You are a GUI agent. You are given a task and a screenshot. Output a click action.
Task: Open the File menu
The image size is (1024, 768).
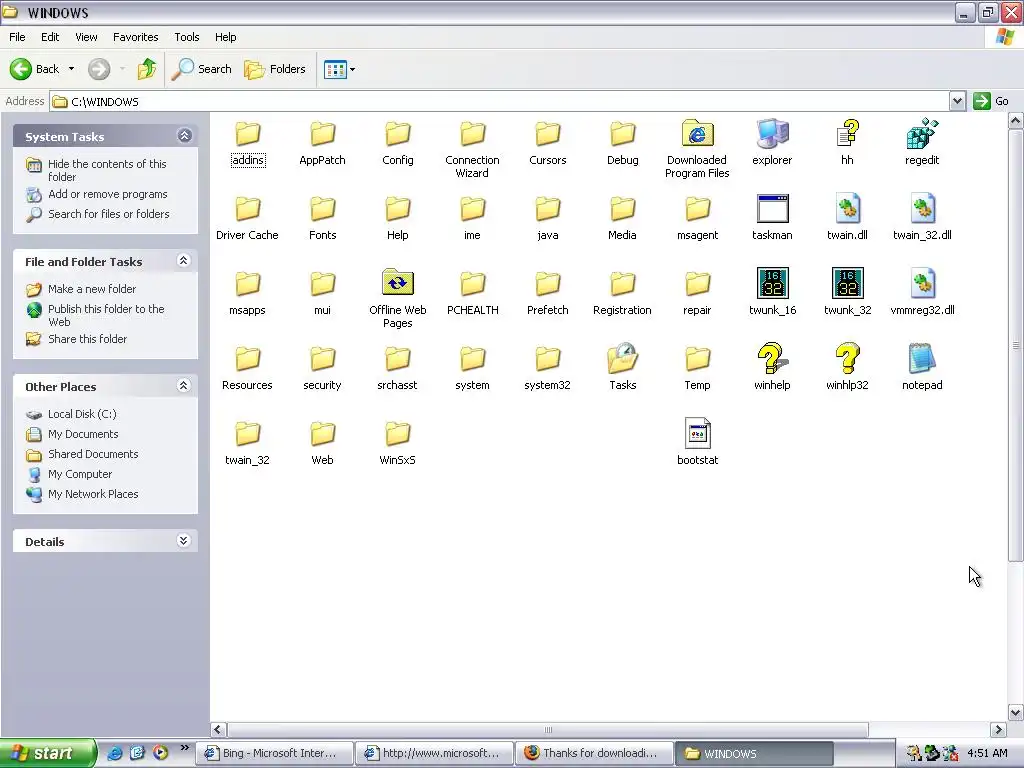[17, 37]
